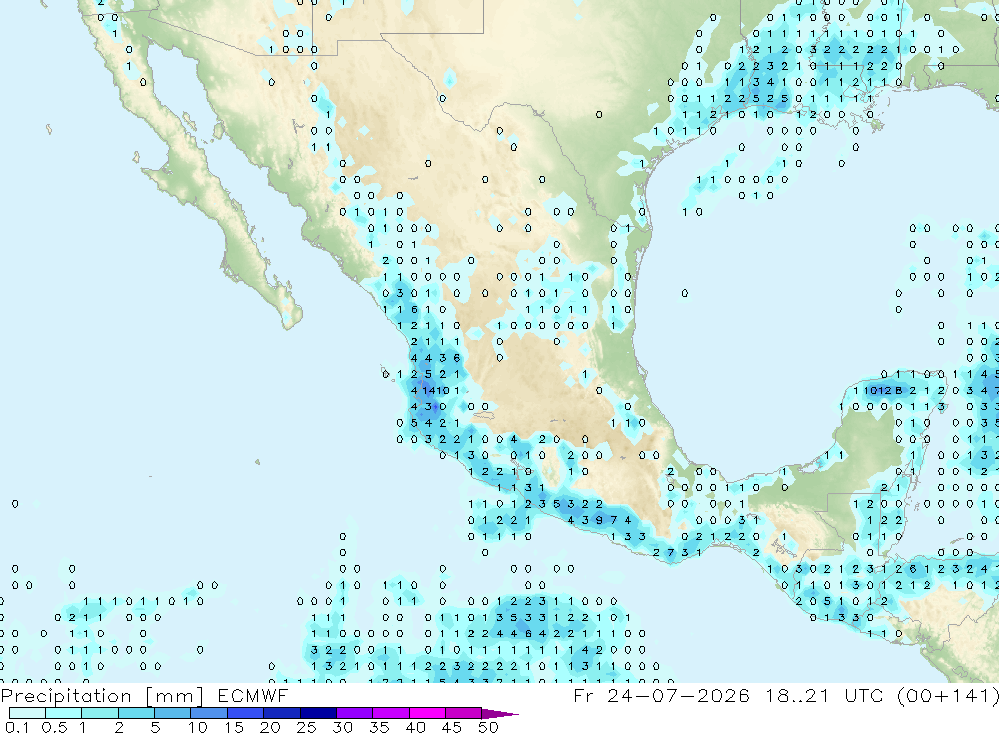Click the date 24-07-2026

[679, 695]
